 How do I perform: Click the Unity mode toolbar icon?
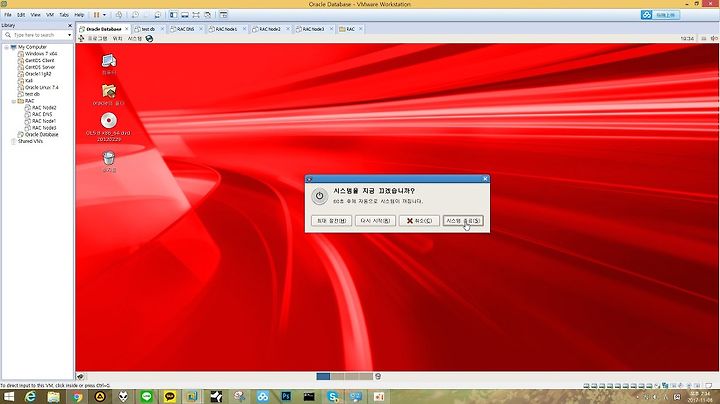click(x=208, y=15)
